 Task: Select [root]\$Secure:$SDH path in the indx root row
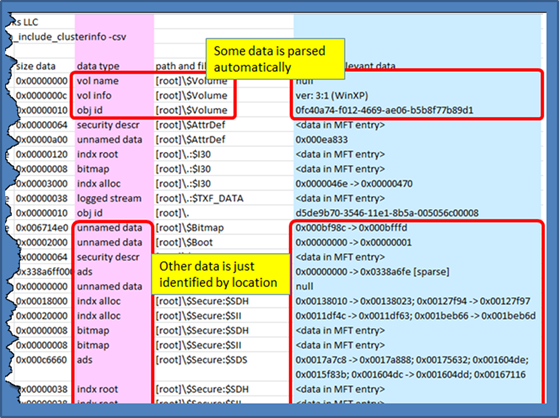[x=202, y=389]
